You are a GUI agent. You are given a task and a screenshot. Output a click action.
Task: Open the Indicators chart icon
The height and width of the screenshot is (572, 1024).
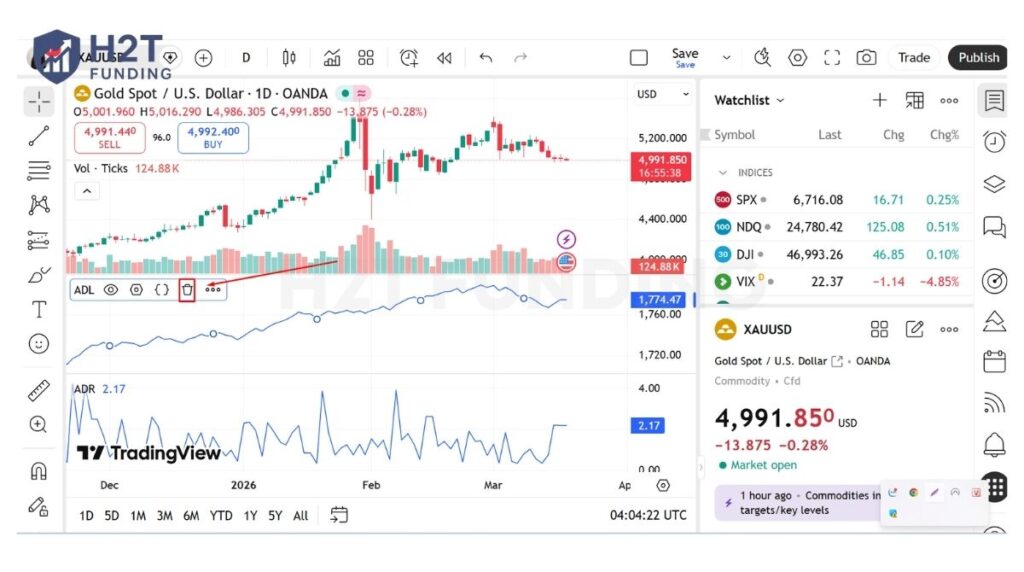tap(332, 58)
